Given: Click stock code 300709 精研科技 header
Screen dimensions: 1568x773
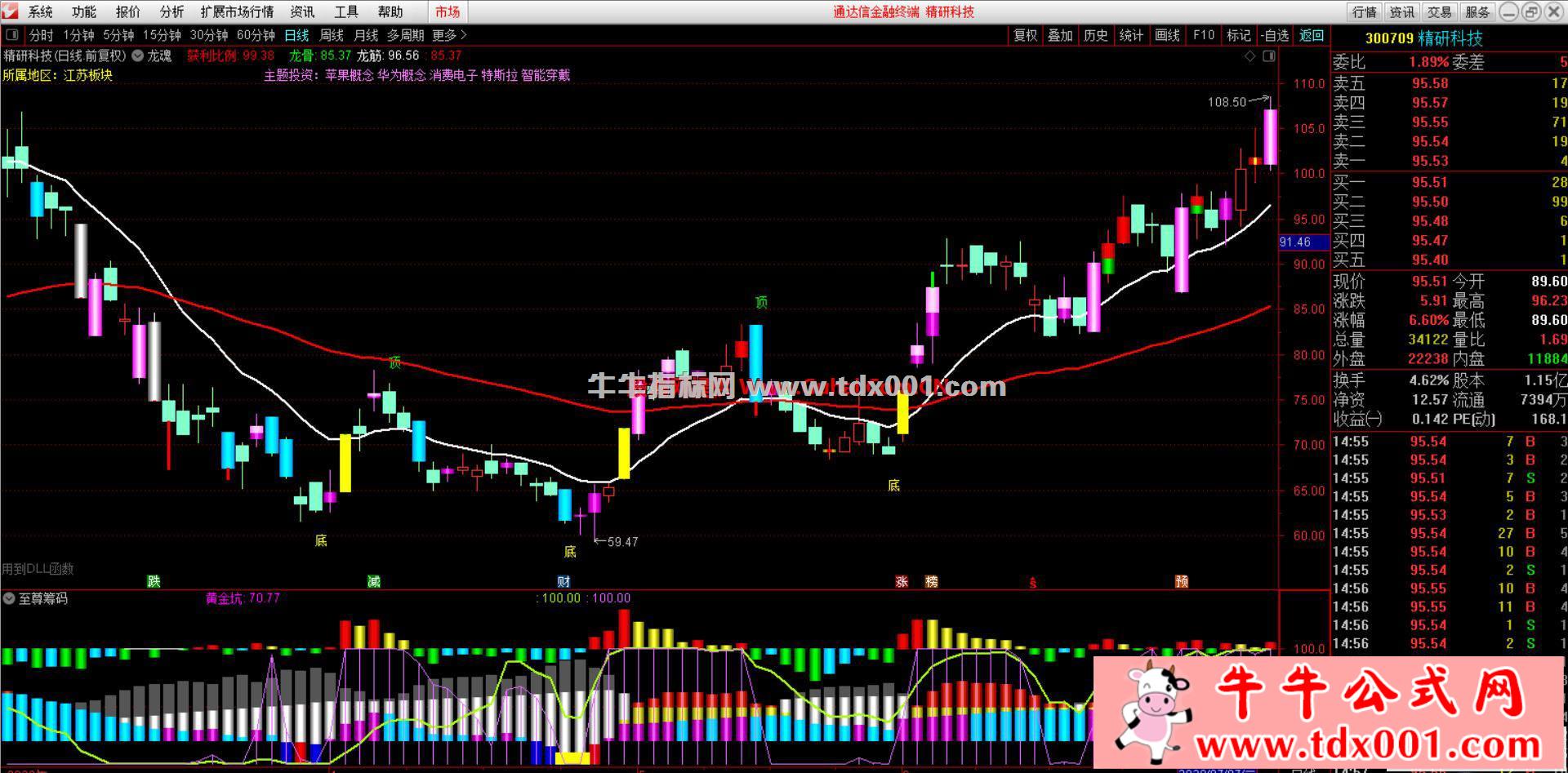Looking at the screenshot, I should coord(1423,38).
